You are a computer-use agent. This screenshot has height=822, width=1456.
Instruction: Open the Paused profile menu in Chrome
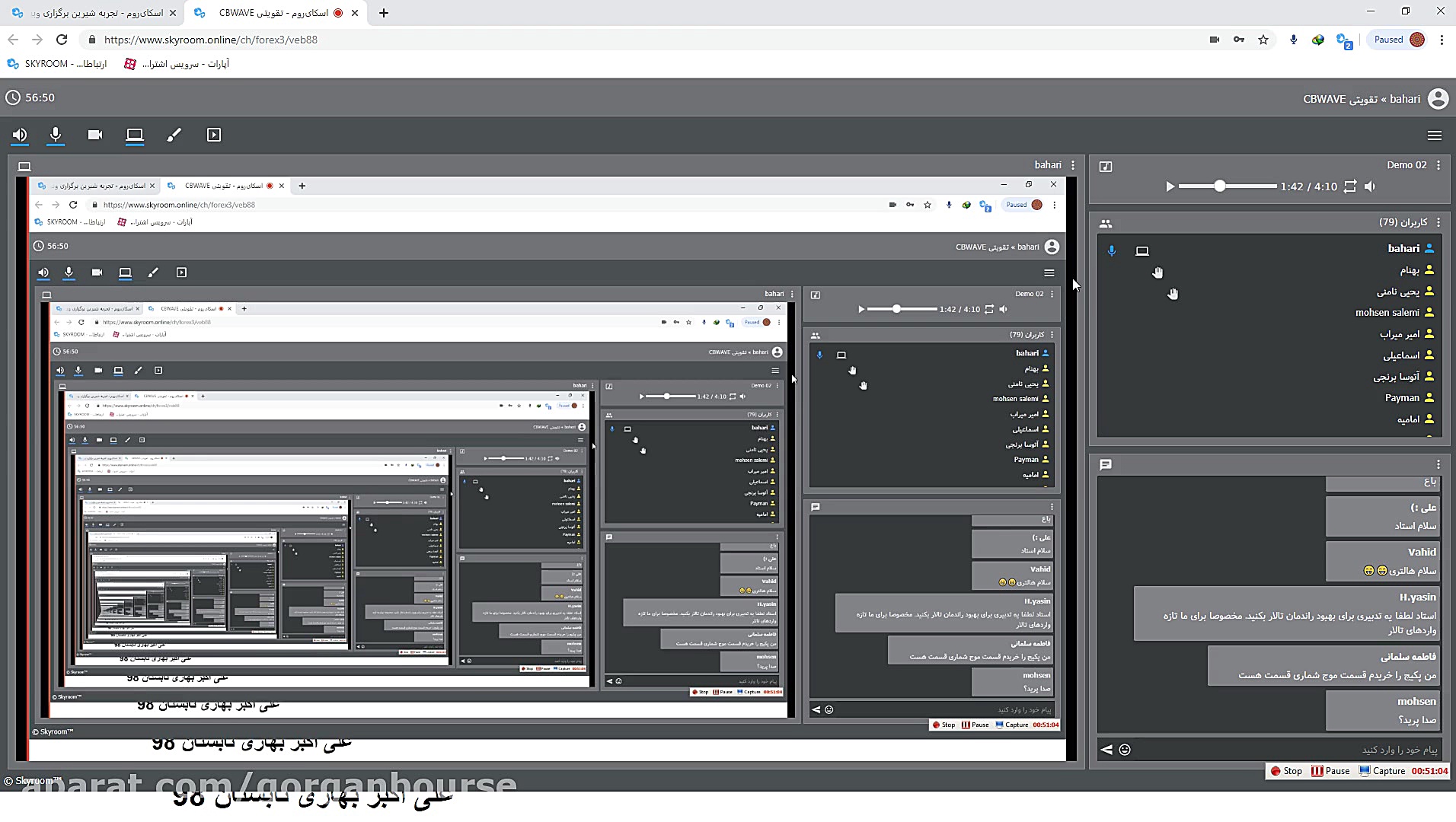[x=1399, y=40]
